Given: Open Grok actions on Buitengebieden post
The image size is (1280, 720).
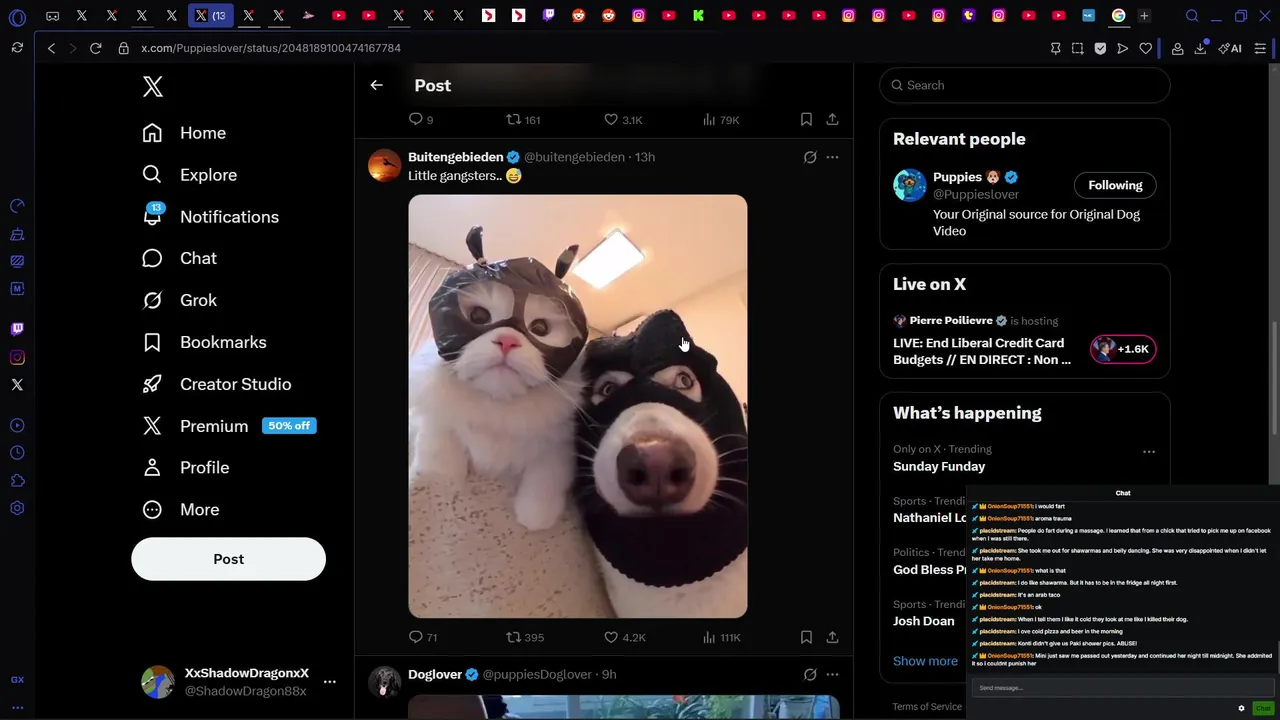Looking at the screenshot, I should 810,157.
